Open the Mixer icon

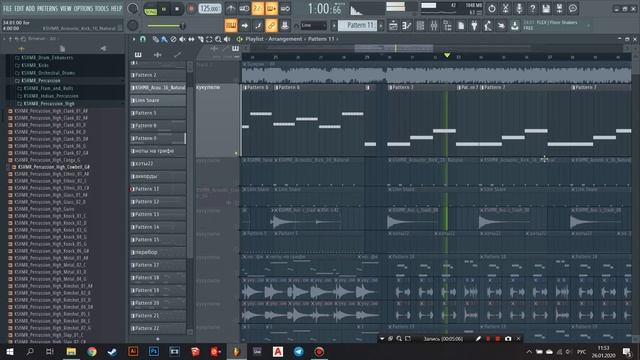click(433, 26)
